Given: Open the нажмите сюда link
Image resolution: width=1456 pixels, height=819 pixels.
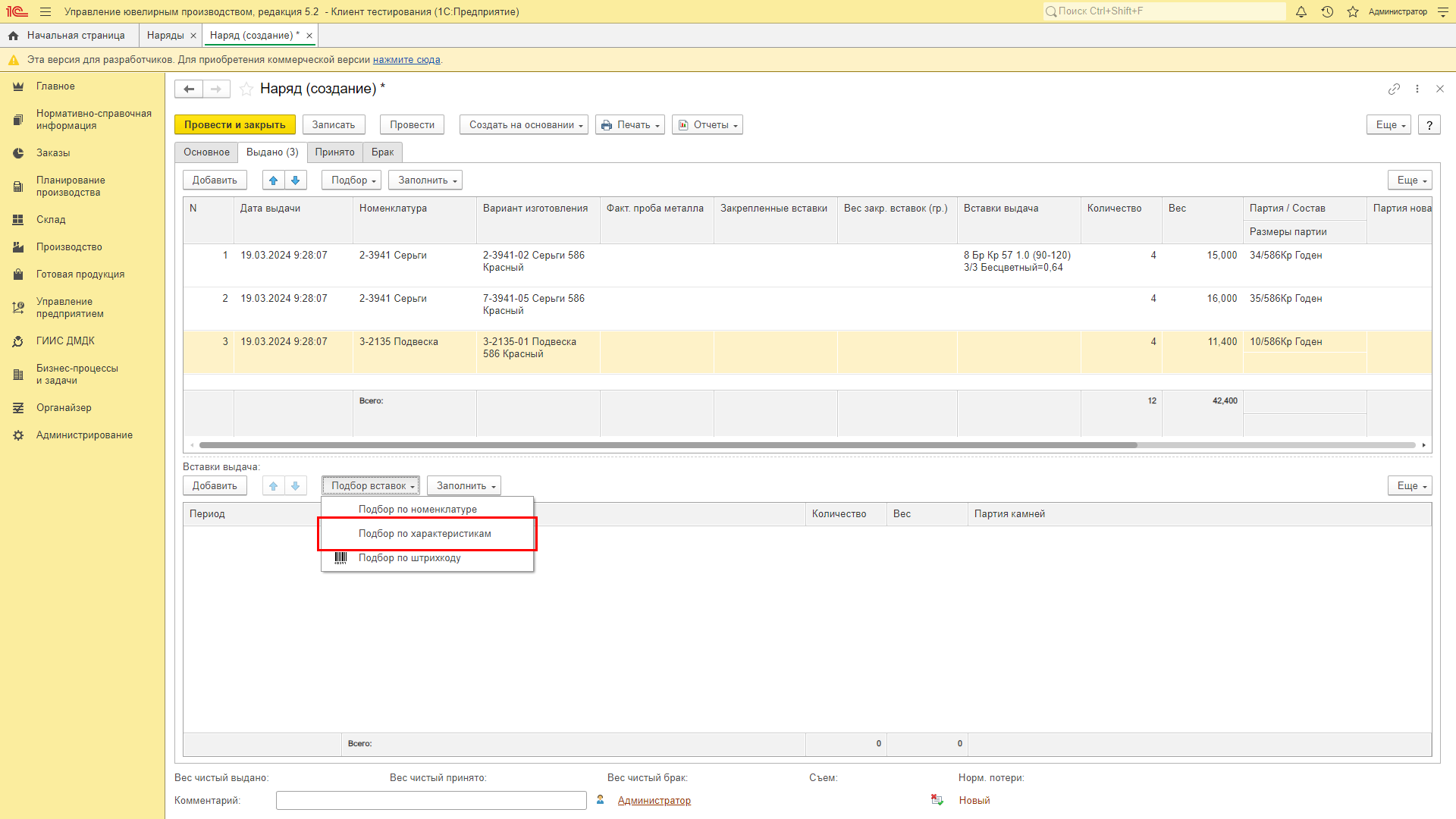Looking at the screenshot, I should click(x=406, y=60).
